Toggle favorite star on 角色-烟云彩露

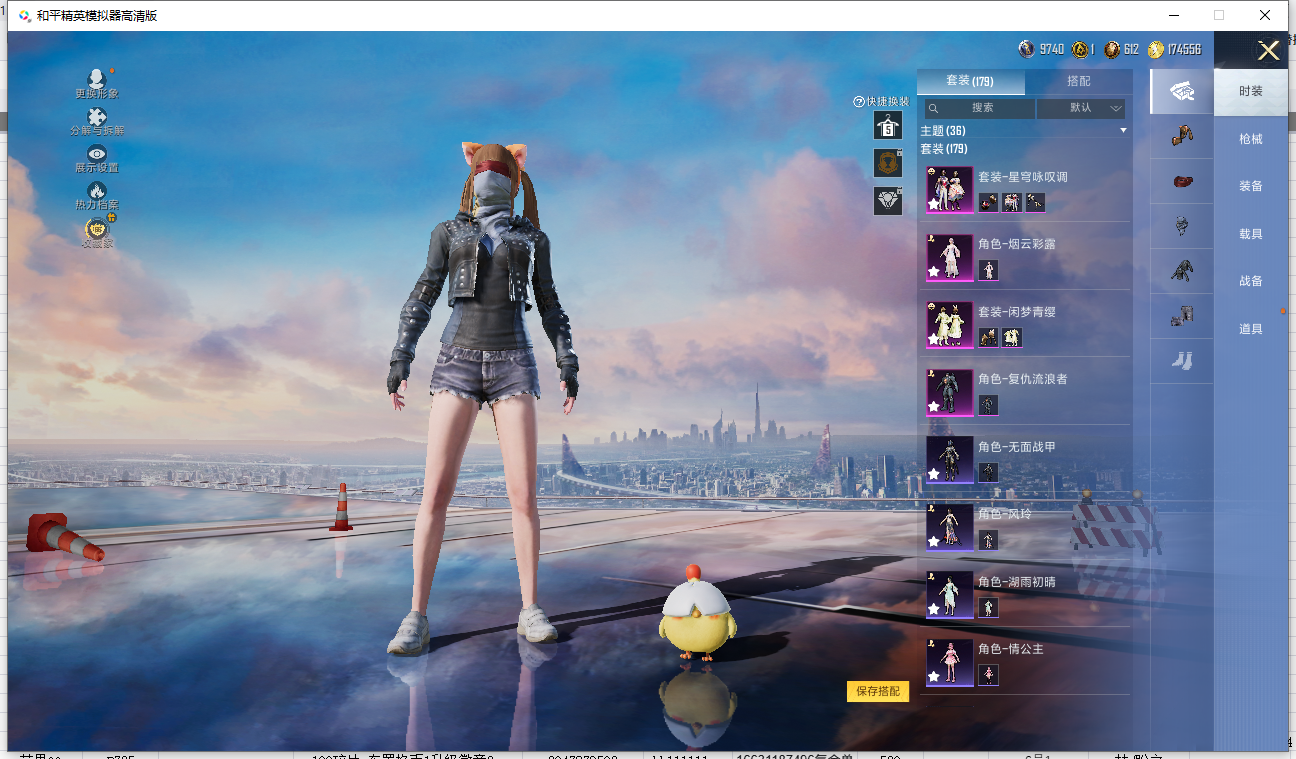[934, 271]
